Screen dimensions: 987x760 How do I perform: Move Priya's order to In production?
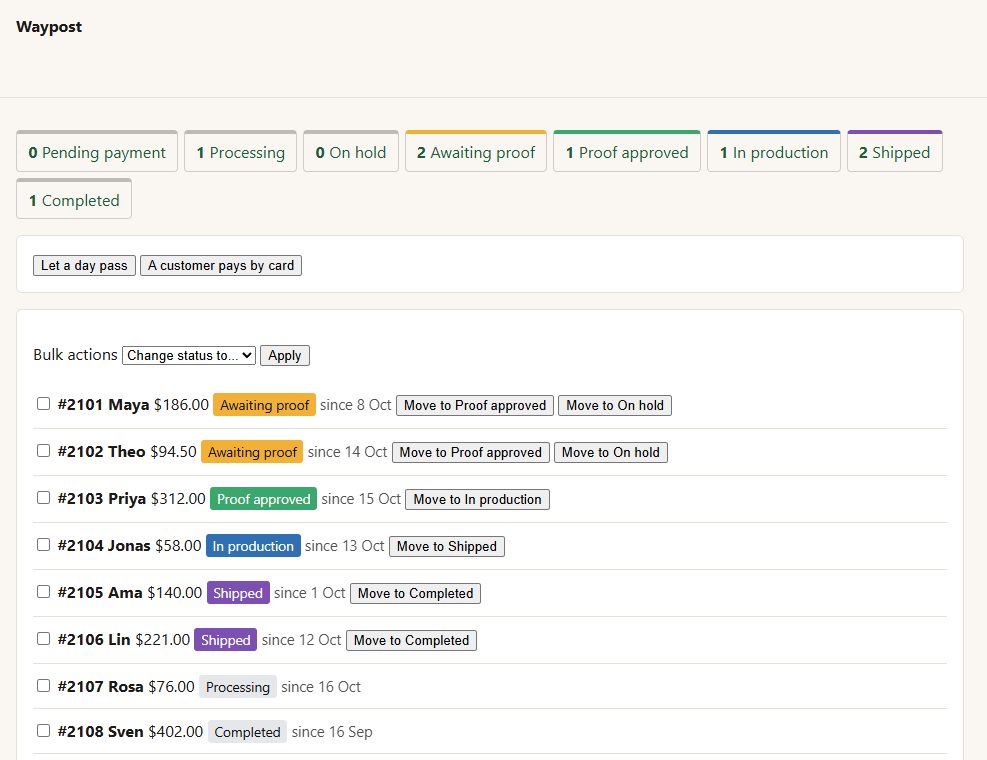click(x=477, y=499)
